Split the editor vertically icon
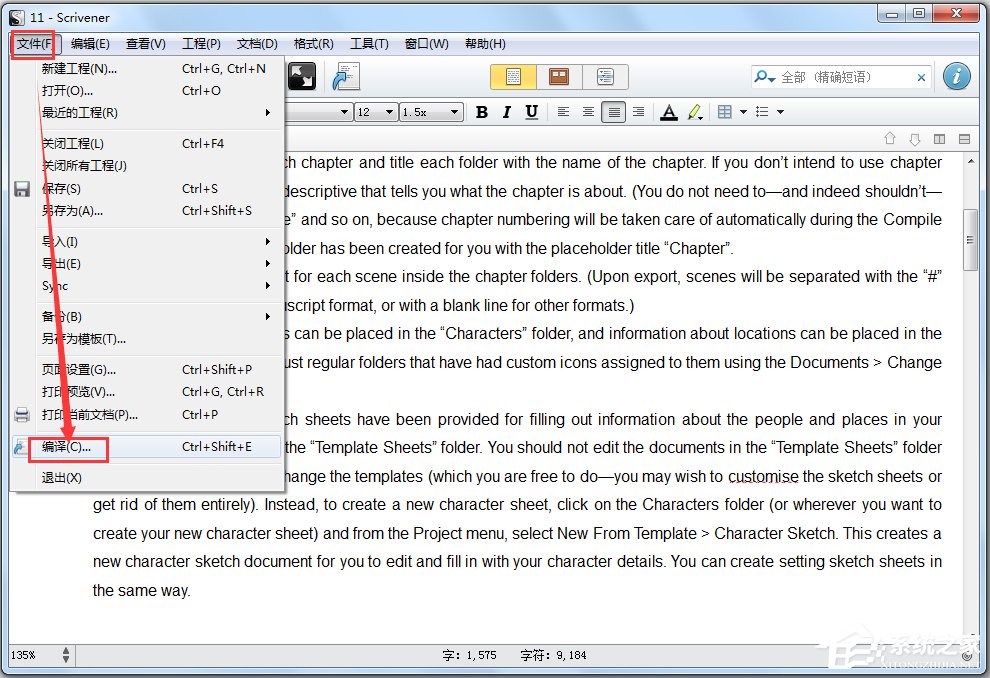The height and width of the screenshot is (678, 990). (939, 139)
